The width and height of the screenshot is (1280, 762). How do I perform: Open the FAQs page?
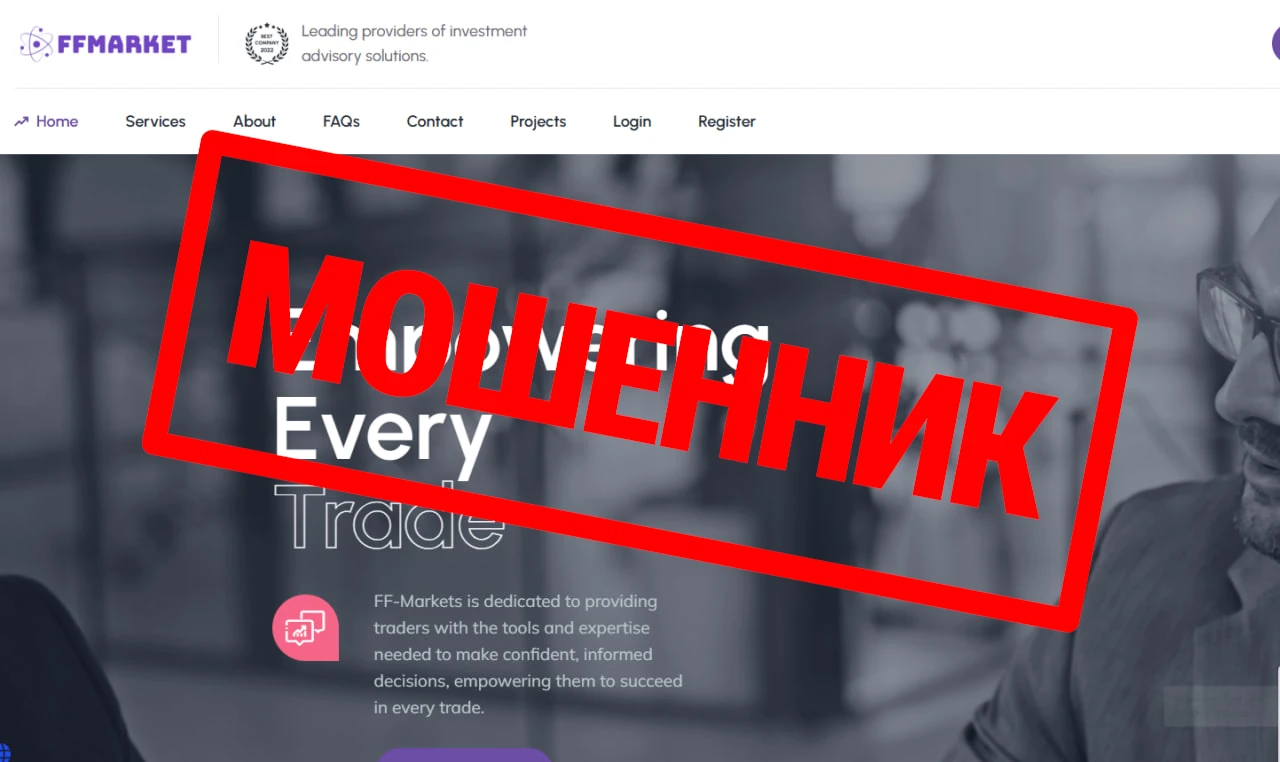point(341,121)
